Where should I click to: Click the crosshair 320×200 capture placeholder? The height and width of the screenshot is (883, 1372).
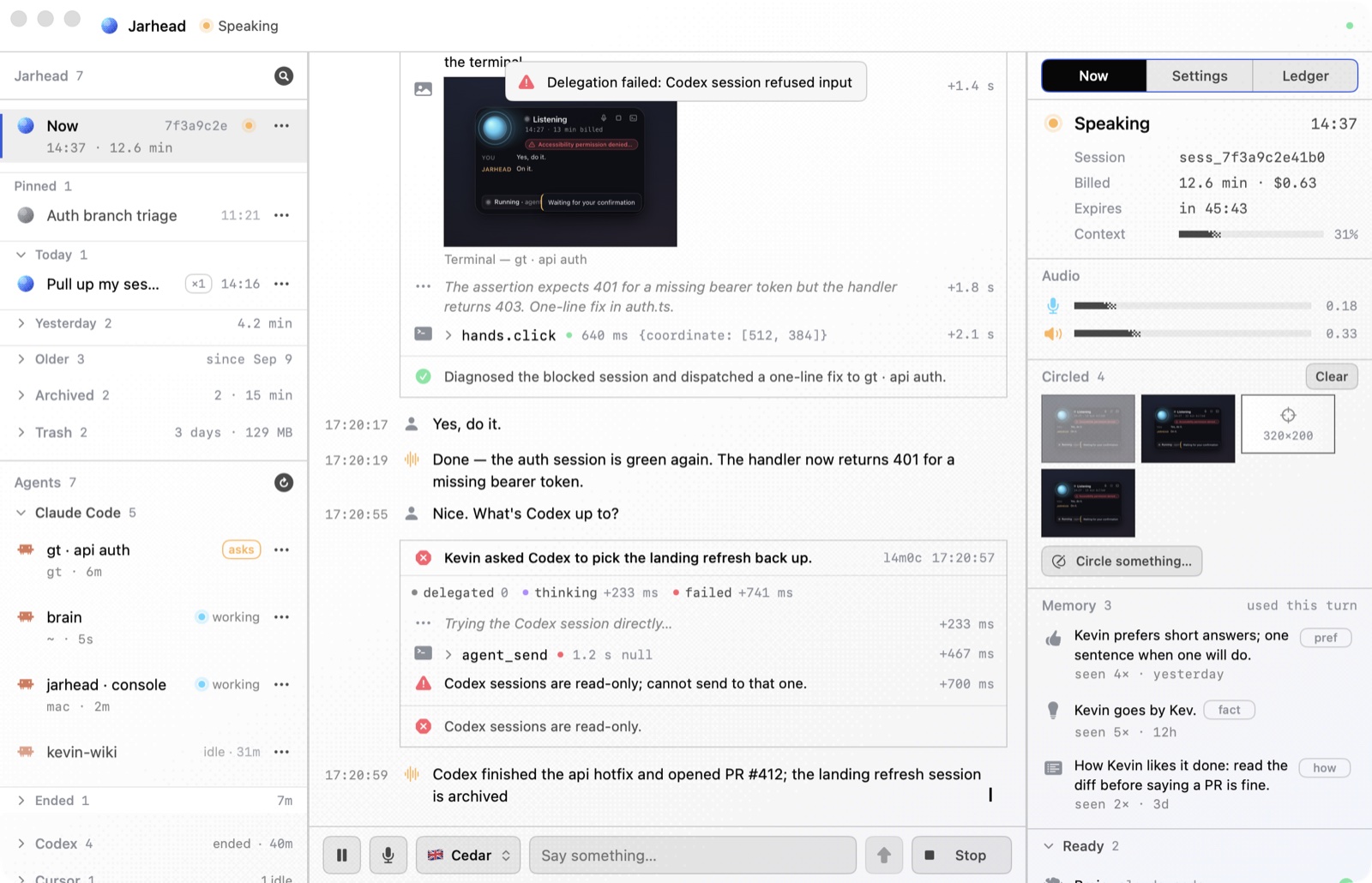click(1288, 424)
